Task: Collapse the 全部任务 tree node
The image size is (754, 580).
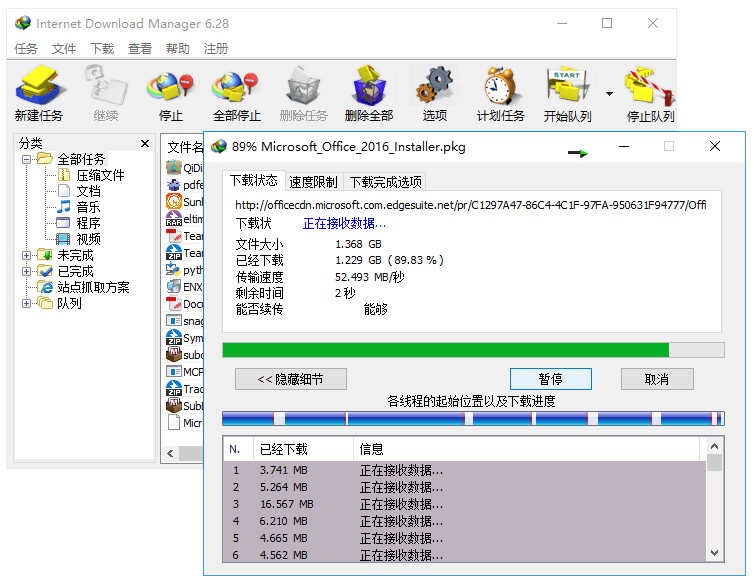Action: (x=26, y=159)
